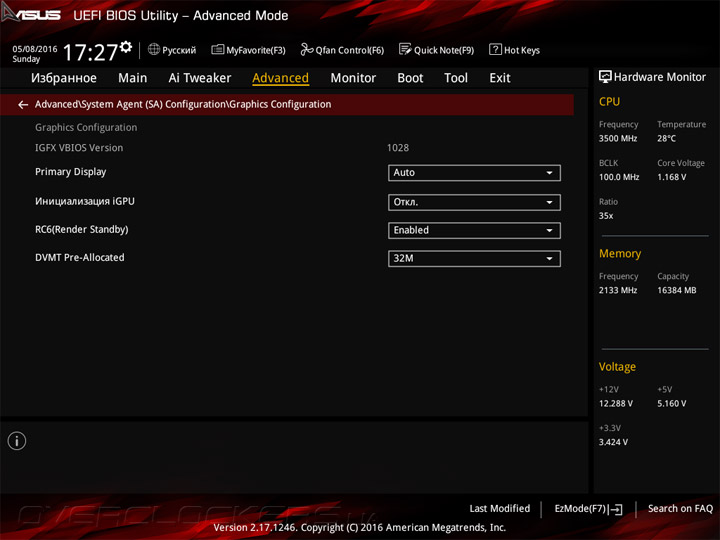Click +5V reading 5.160 V
Screen dimensions: 720x540
click(672, 403)
